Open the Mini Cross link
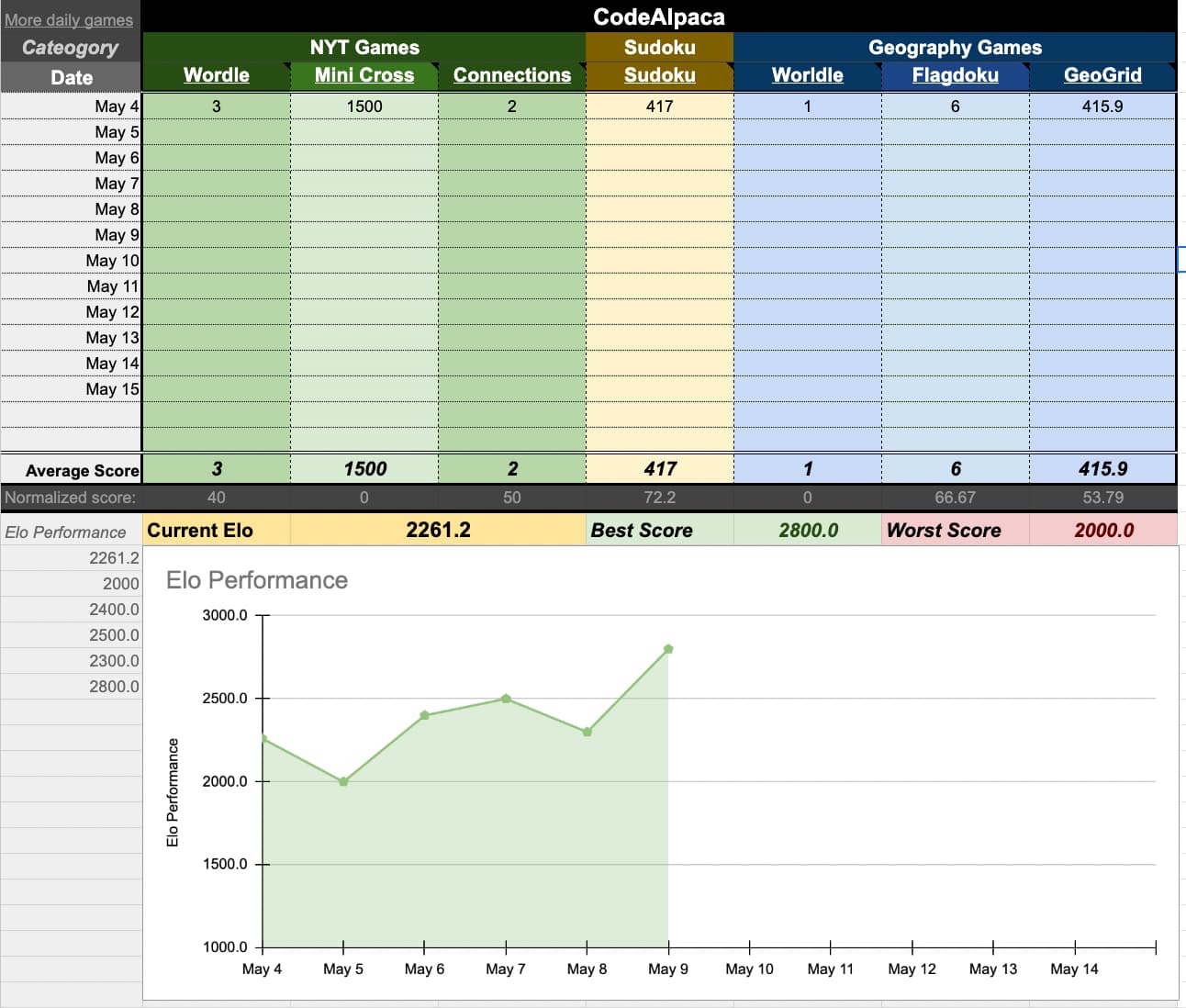The height and width of the screenshot is (1008, 1186). [364, 75]
